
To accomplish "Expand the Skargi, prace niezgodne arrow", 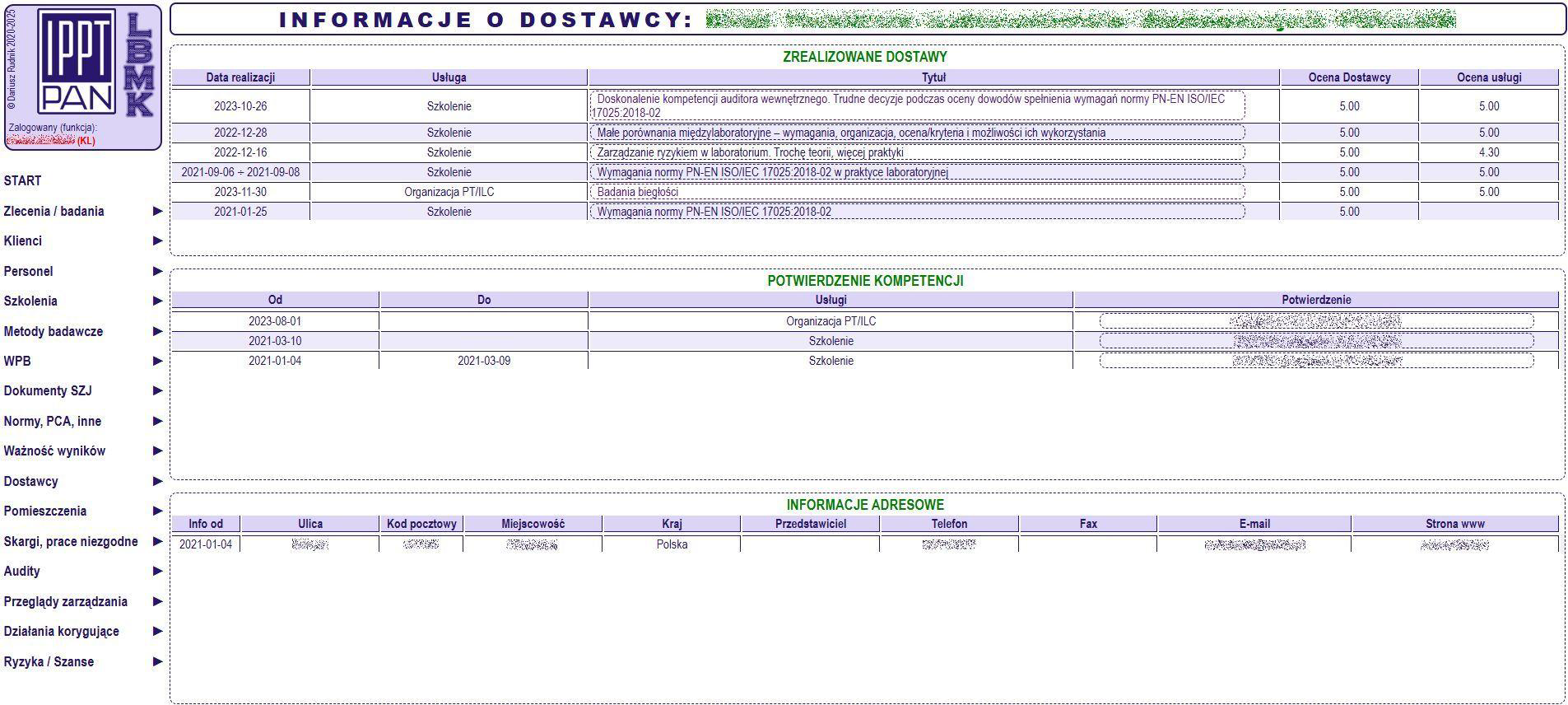I will tap(157, 542).
